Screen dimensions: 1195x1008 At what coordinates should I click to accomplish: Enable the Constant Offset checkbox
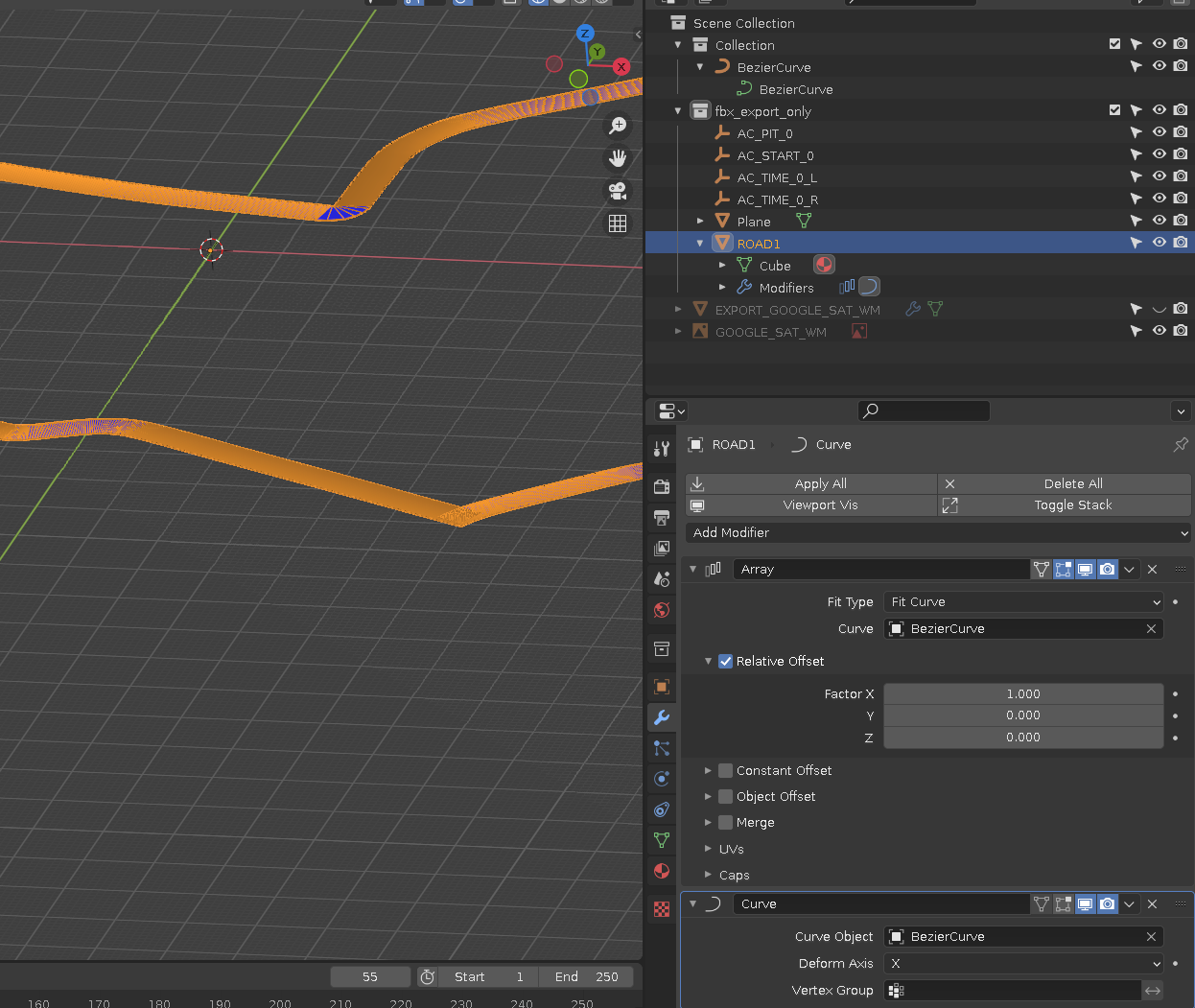pos(726,770)
